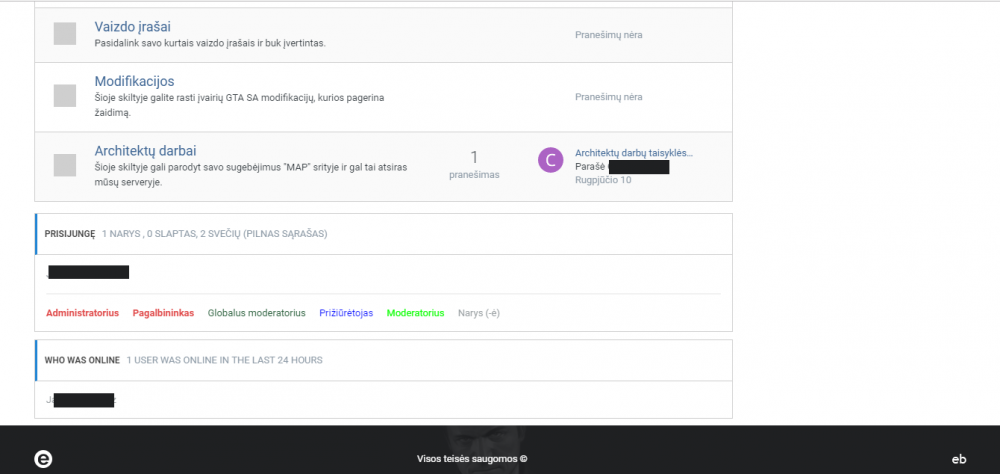The image size is (1000, 474).
Task: Select the Administratorius group link
Action: pyautogui.click(x=82, y=313)
